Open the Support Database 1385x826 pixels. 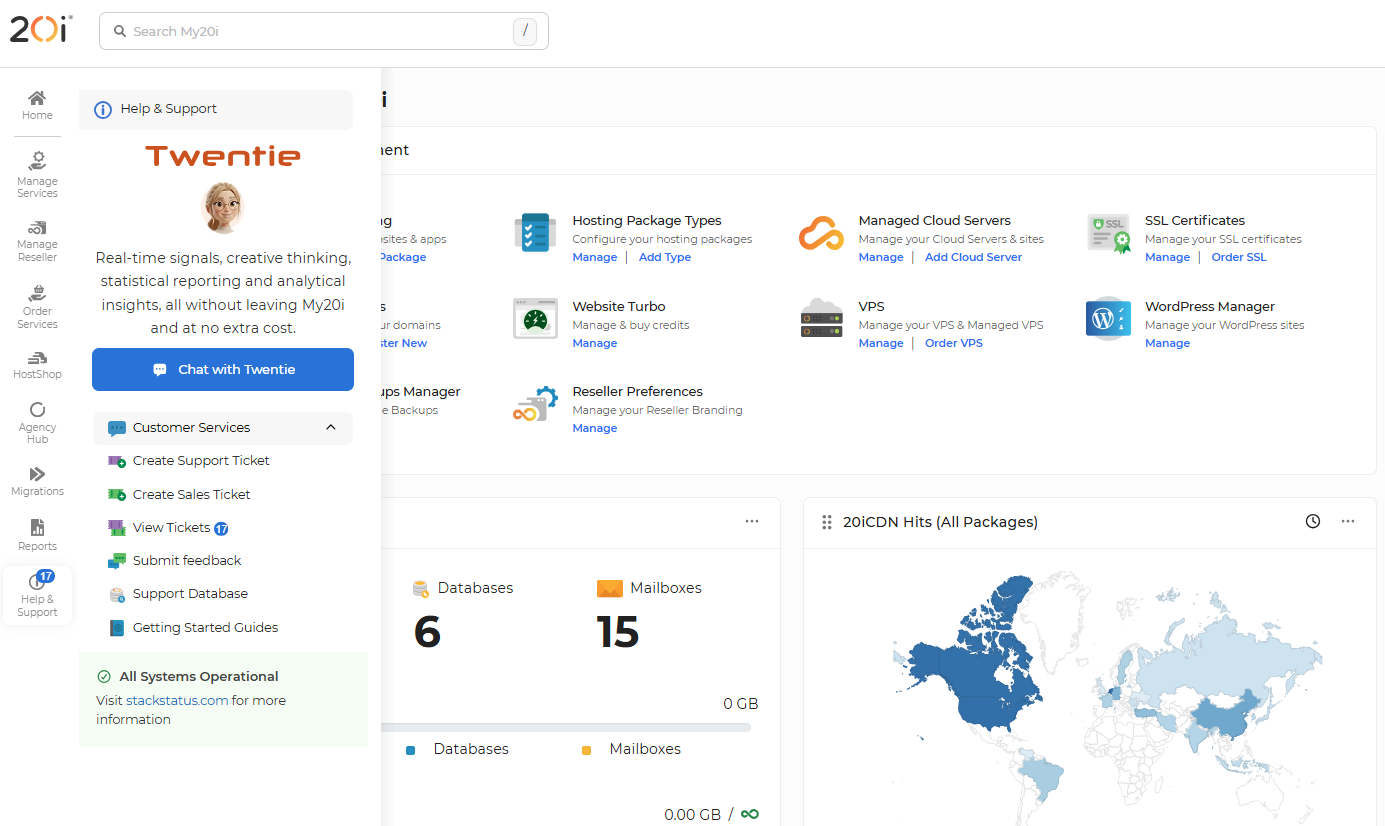tap(190, 594)
